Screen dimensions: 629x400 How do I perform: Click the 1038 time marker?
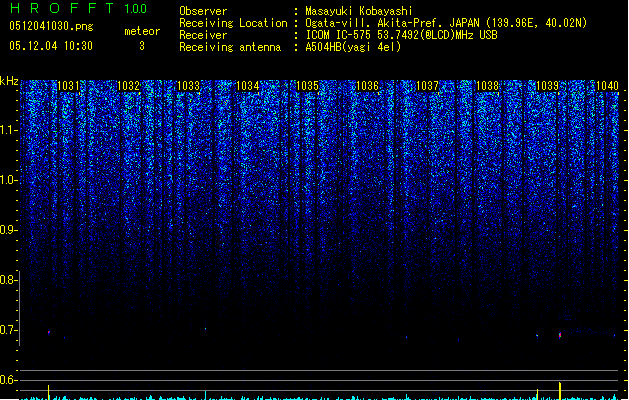point(487,86)
